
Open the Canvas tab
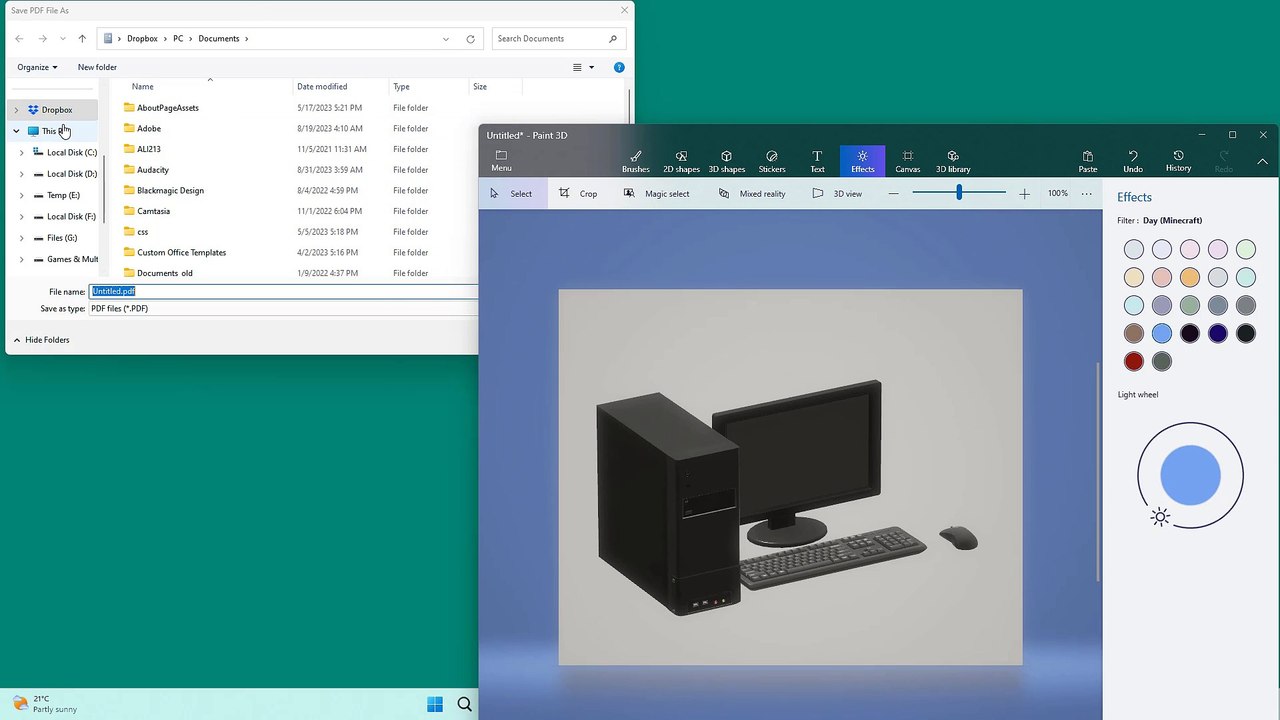tap(907, 161)
